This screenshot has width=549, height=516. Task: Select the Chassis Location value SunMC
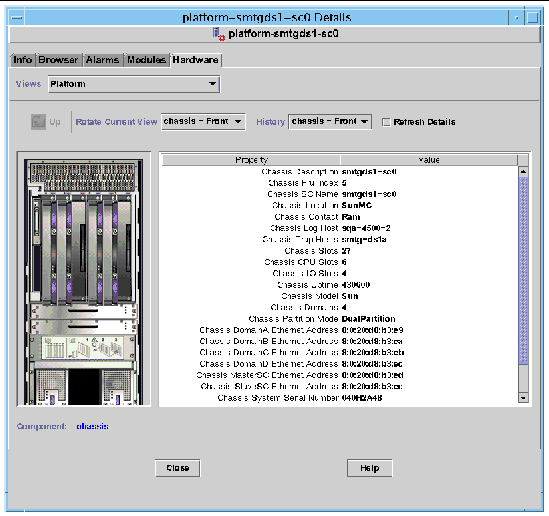coord(357,205)
